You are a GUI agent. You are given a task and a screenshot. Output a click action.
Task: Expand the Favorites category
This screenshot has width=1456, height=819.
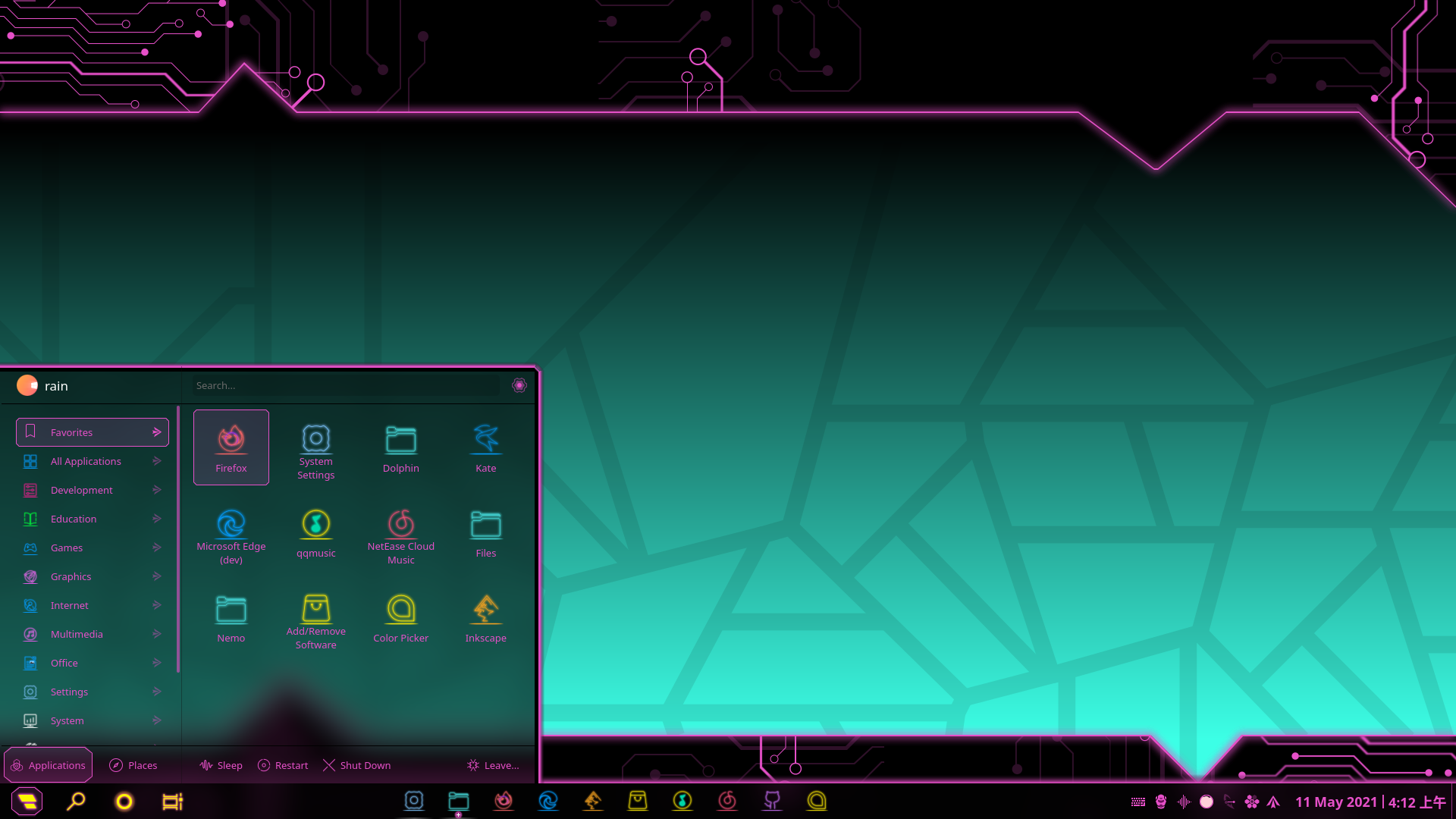point(93,432)
